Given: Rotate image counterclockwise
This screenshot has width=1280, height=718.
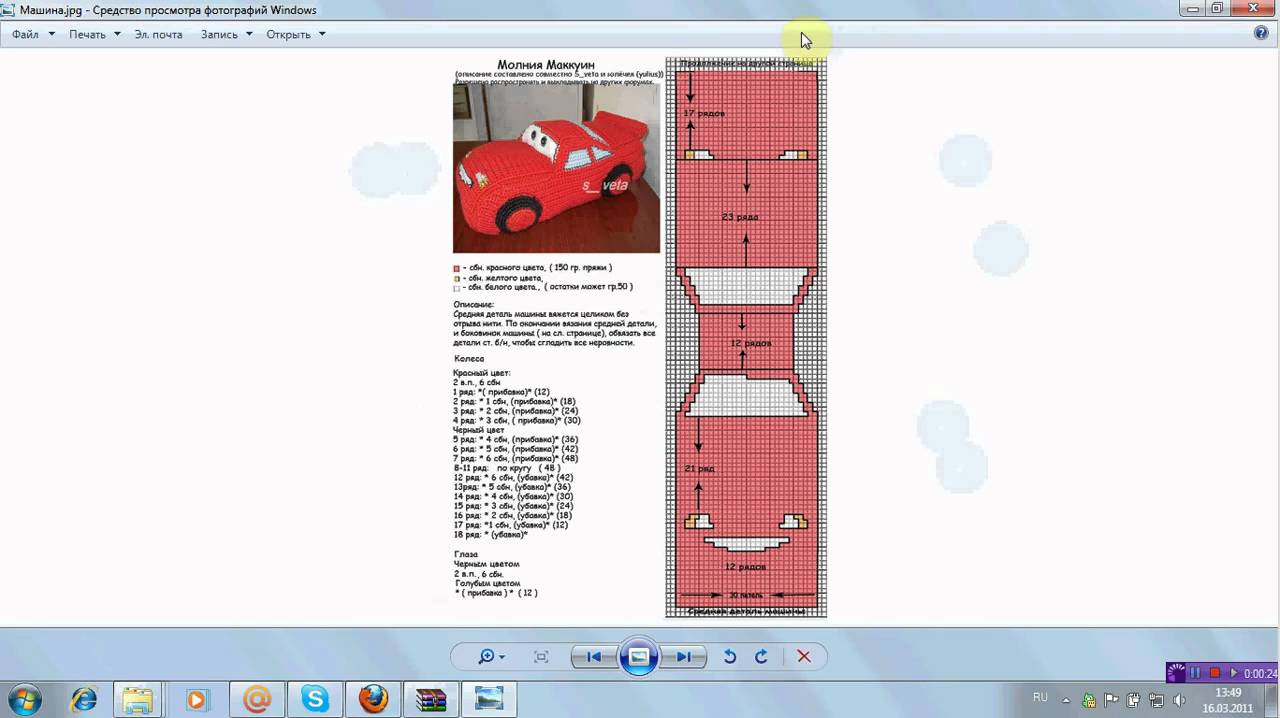Looking at the screenshot, I should 730,657.
